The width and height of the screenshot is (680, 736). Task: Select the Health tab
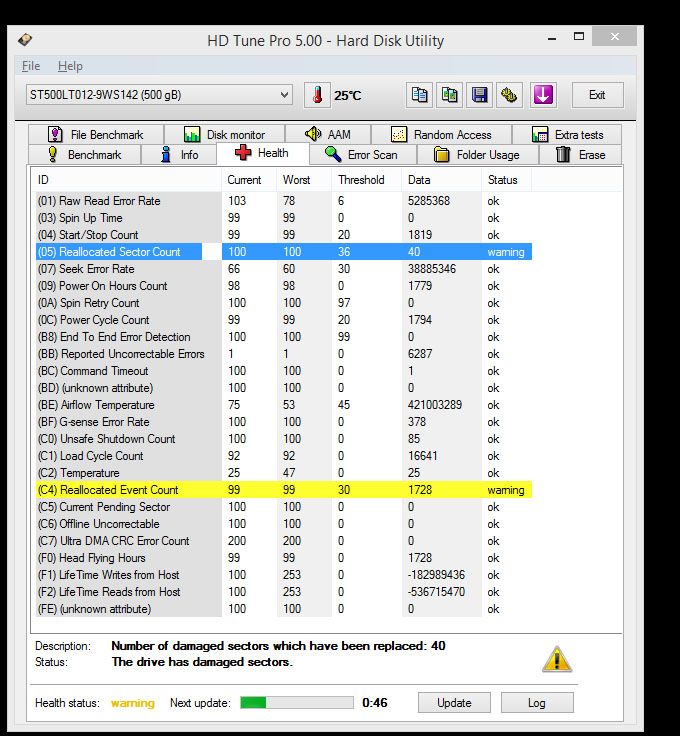click(262, 153)
